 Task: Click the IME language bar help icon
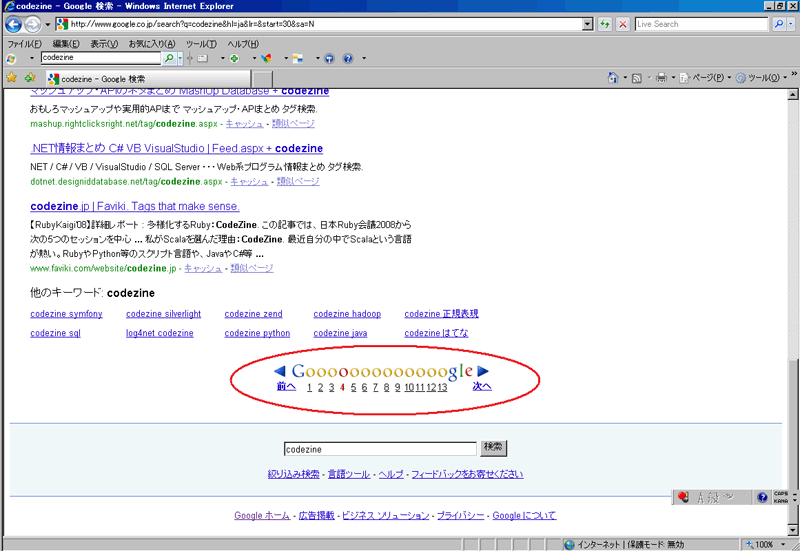click(x=762, y=496)
